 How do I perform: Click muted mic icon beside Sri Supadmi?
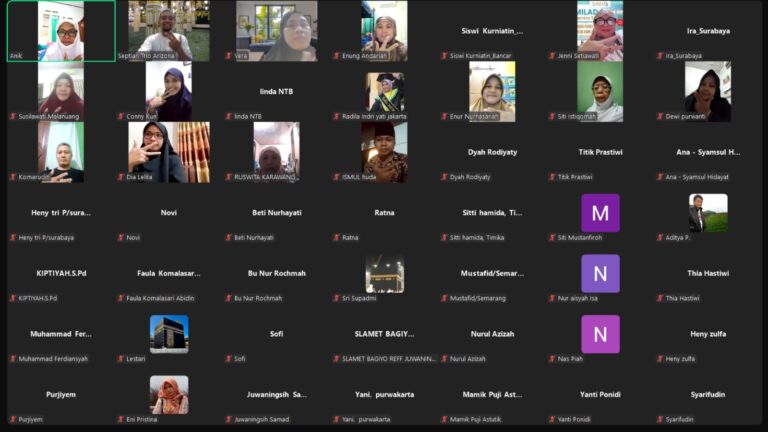[x=336, y=298]
